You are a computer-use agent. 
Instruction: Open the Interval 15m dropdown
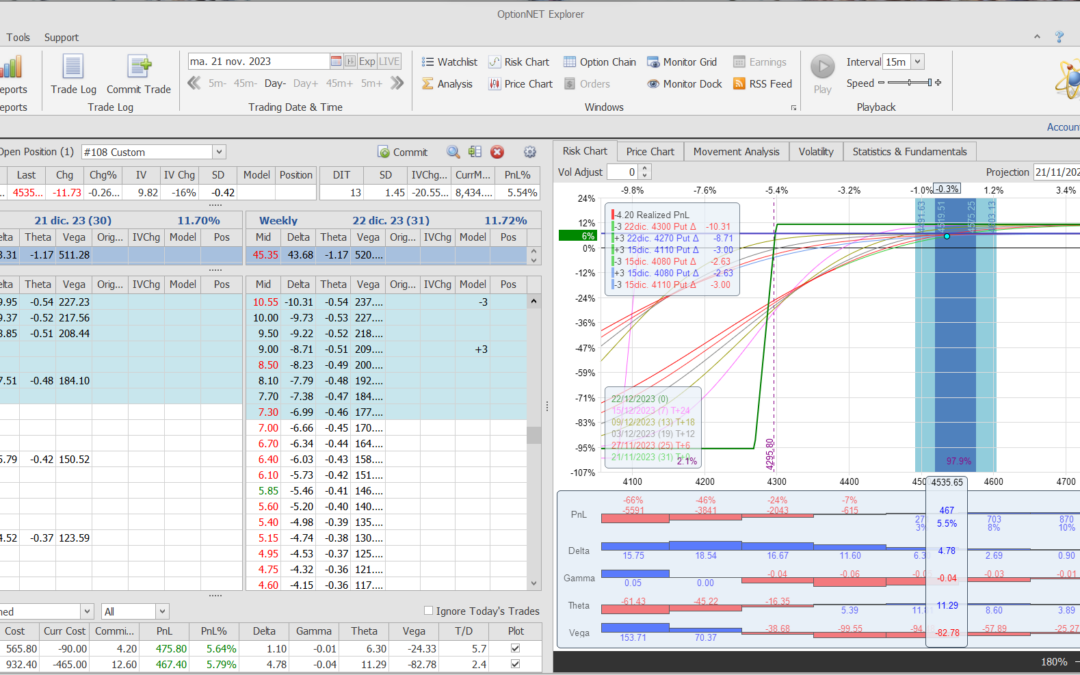(917, 62)
